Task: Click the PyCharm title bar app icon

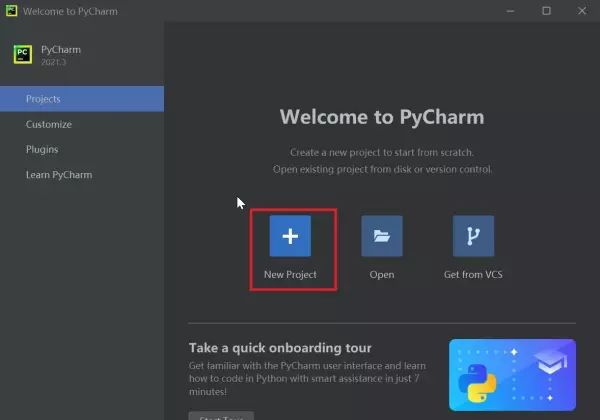Action: coord(11,11)
